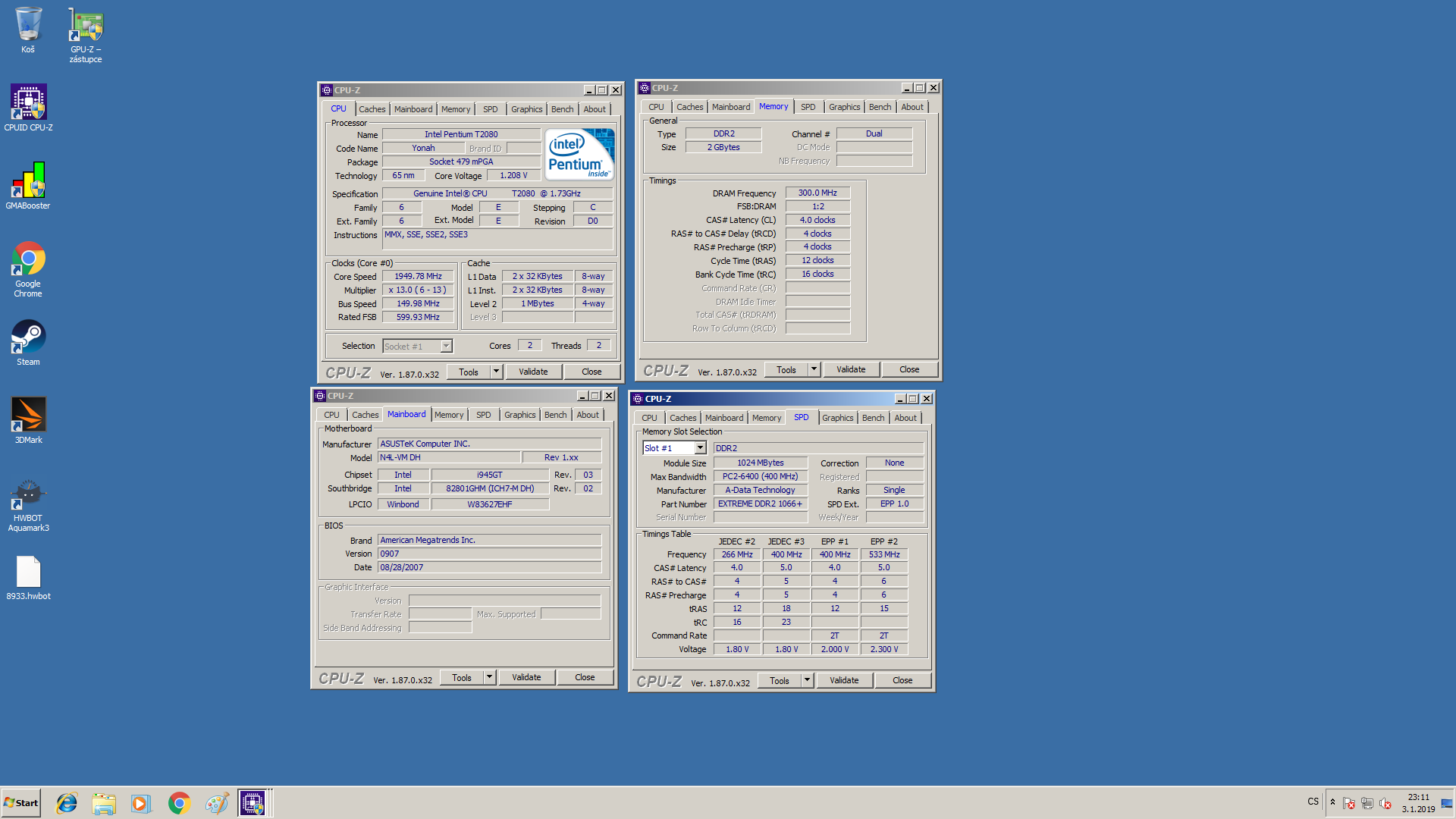
Task: Open Memory tab in SPD window
Action: click(766, 418)
